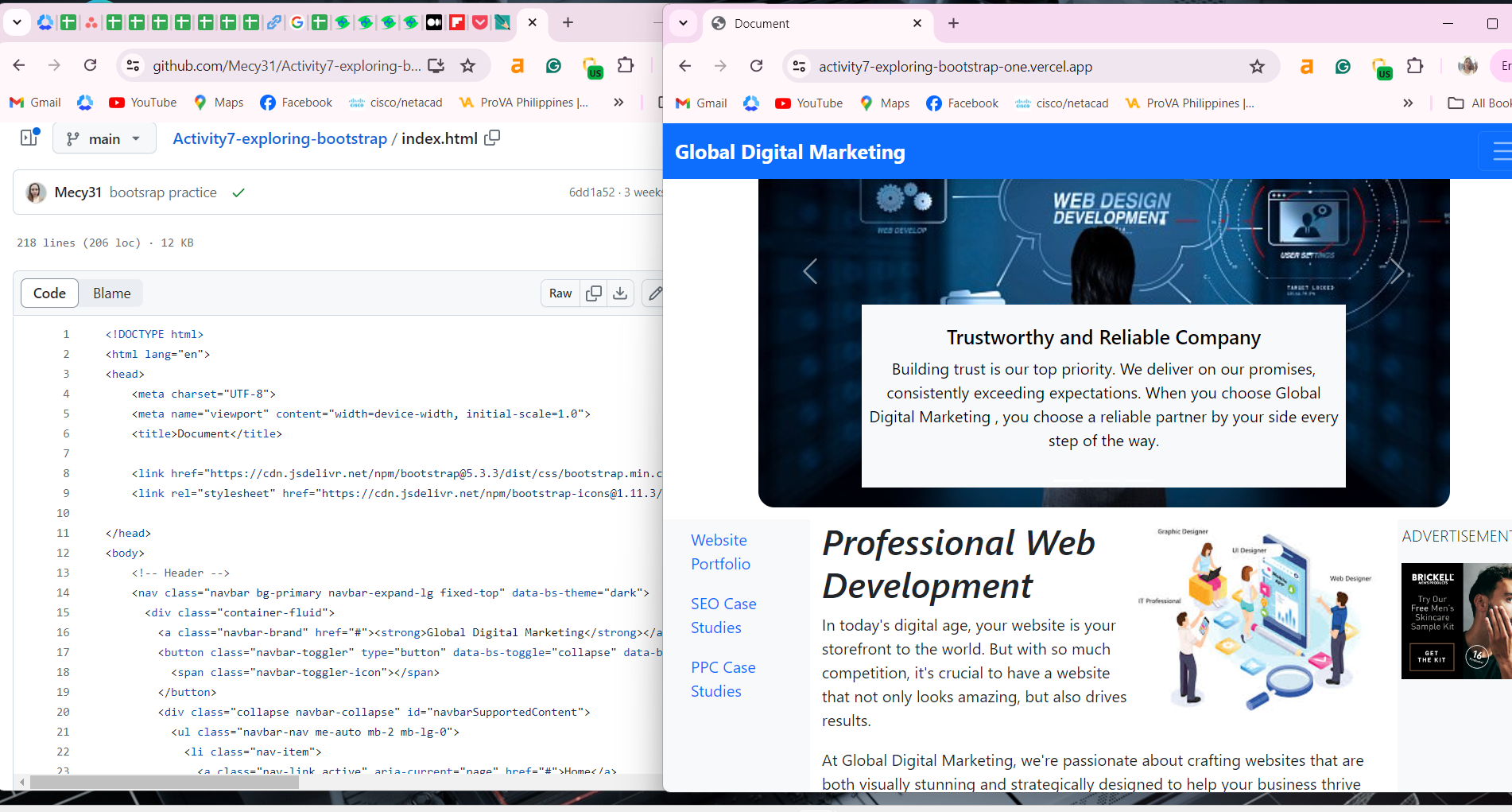Close the Document browser tab
Viewport: 1512px width, 812px height.
917,24
